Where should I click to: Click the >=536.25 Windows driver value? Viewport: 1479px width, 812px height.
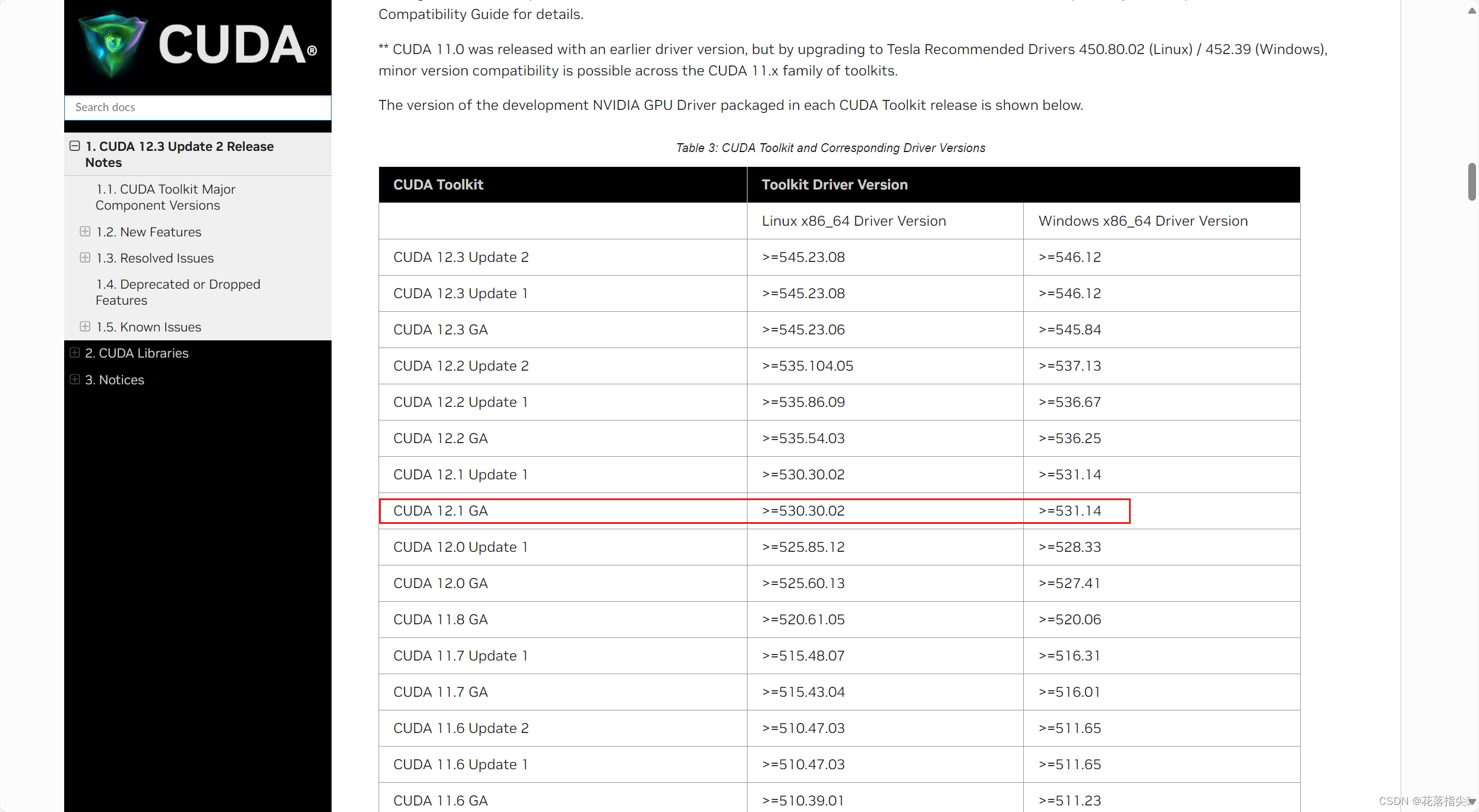1070,438
